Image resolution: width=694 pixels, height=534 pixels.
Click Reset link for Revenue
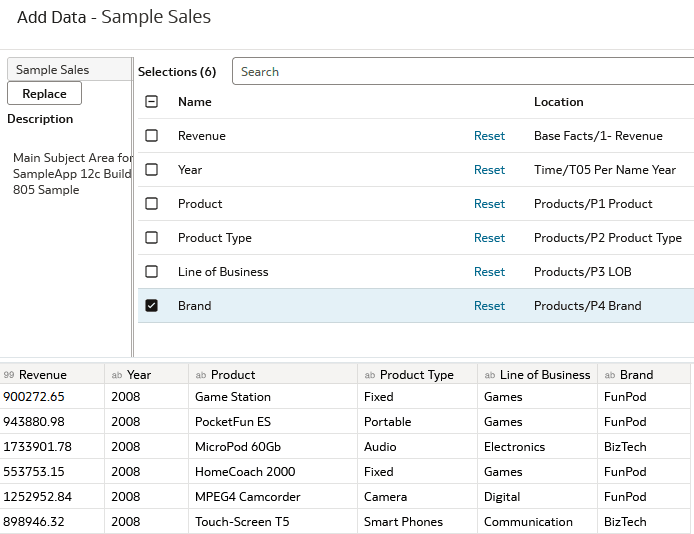pos(489,136)
